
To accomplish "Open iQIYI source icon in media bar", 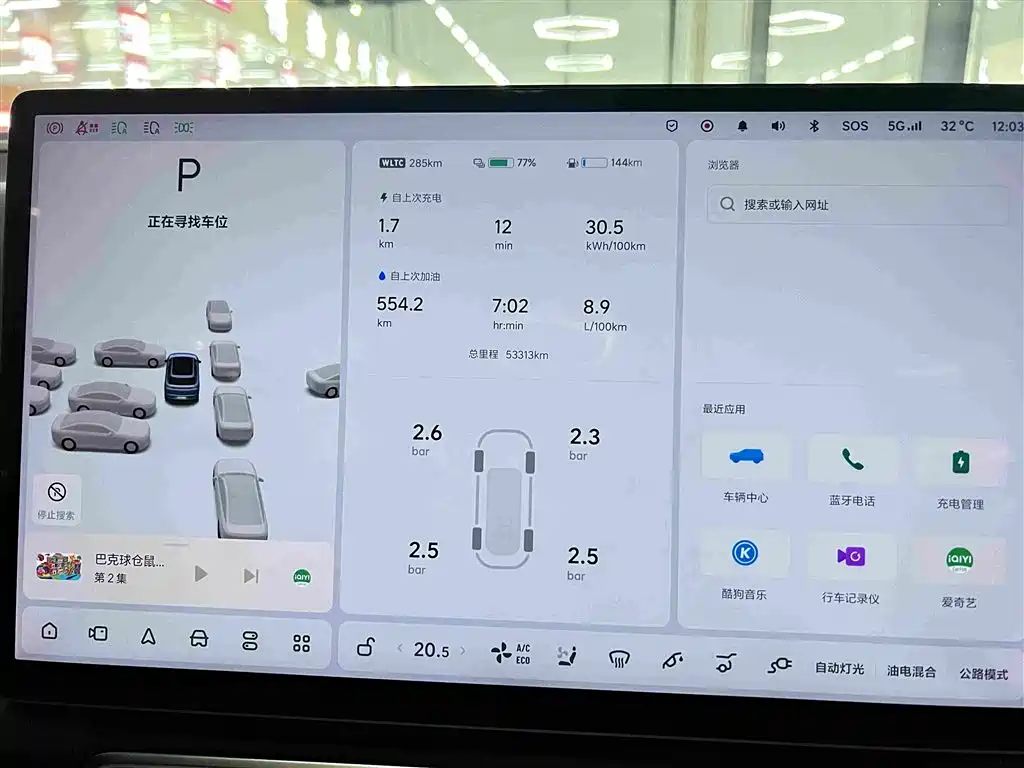I will point(302,577).
